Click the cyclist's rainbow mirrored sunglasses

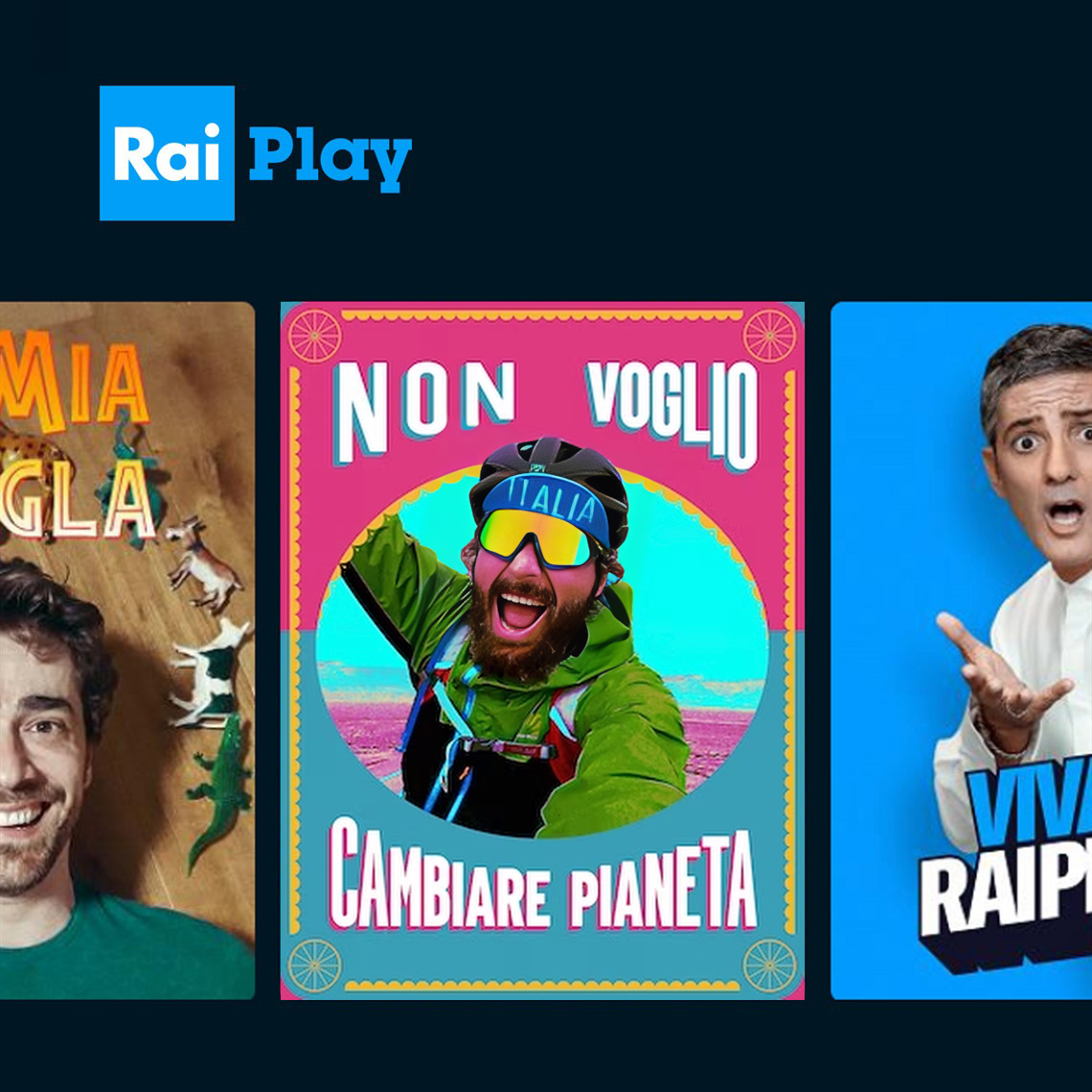point(535,537)
